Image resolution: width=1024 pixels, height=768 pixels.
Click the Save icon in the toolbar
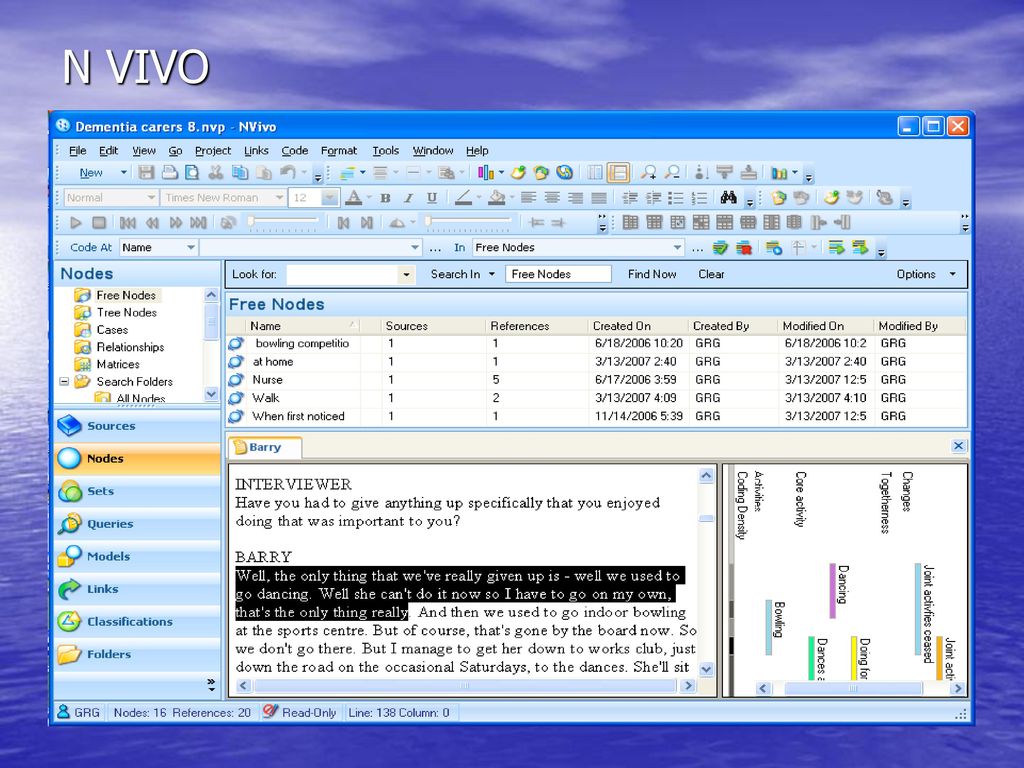coord(146,173)
